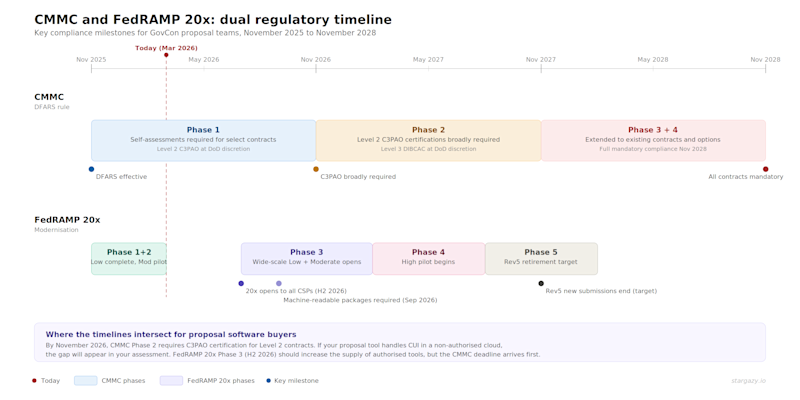Click the FedRAMP 20x section heading

[x=67, y=220]
